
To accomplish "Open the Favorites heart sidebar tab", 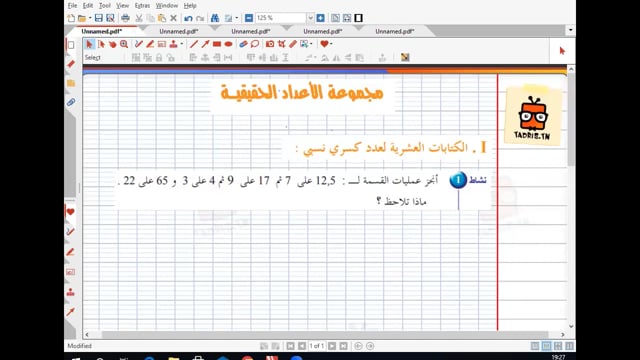I will [x=70, y=212].
